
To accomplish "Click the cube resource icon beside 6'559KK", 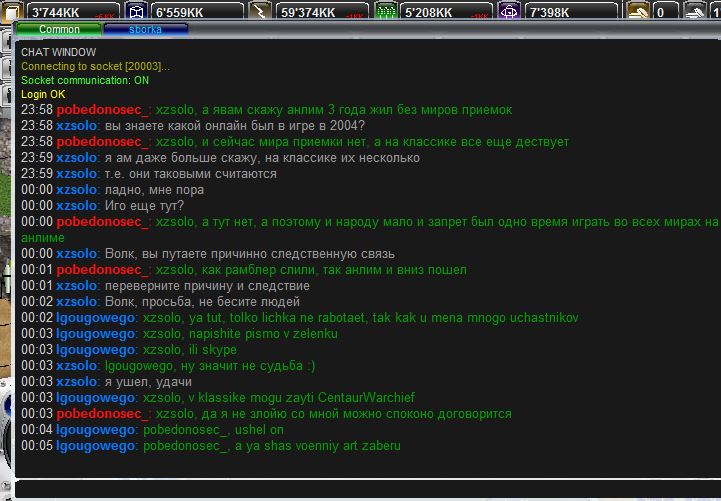I will (136, 12).
